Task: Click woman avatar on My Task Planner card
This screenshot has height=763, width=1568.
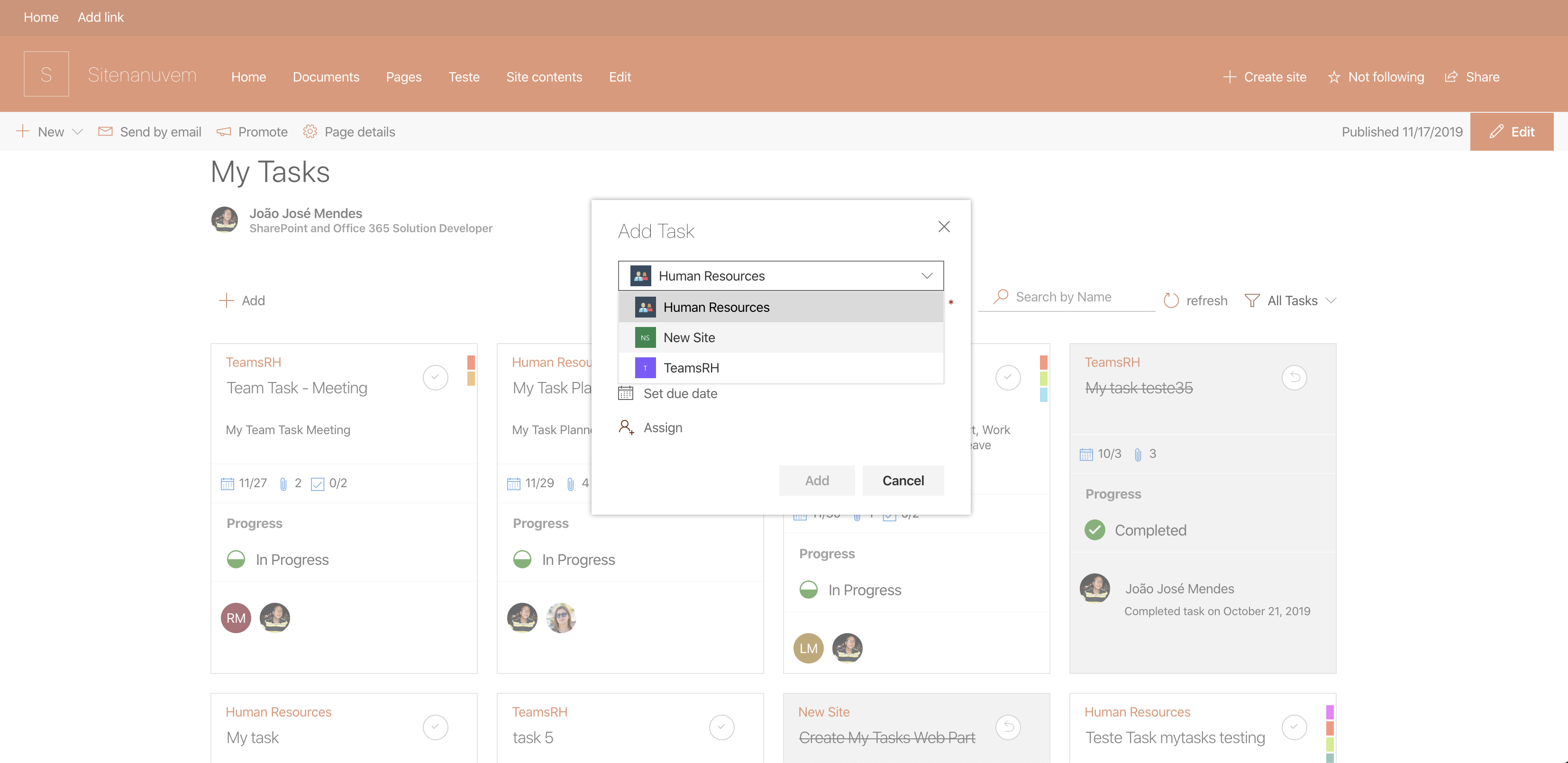Action: [x=561, y=618]
